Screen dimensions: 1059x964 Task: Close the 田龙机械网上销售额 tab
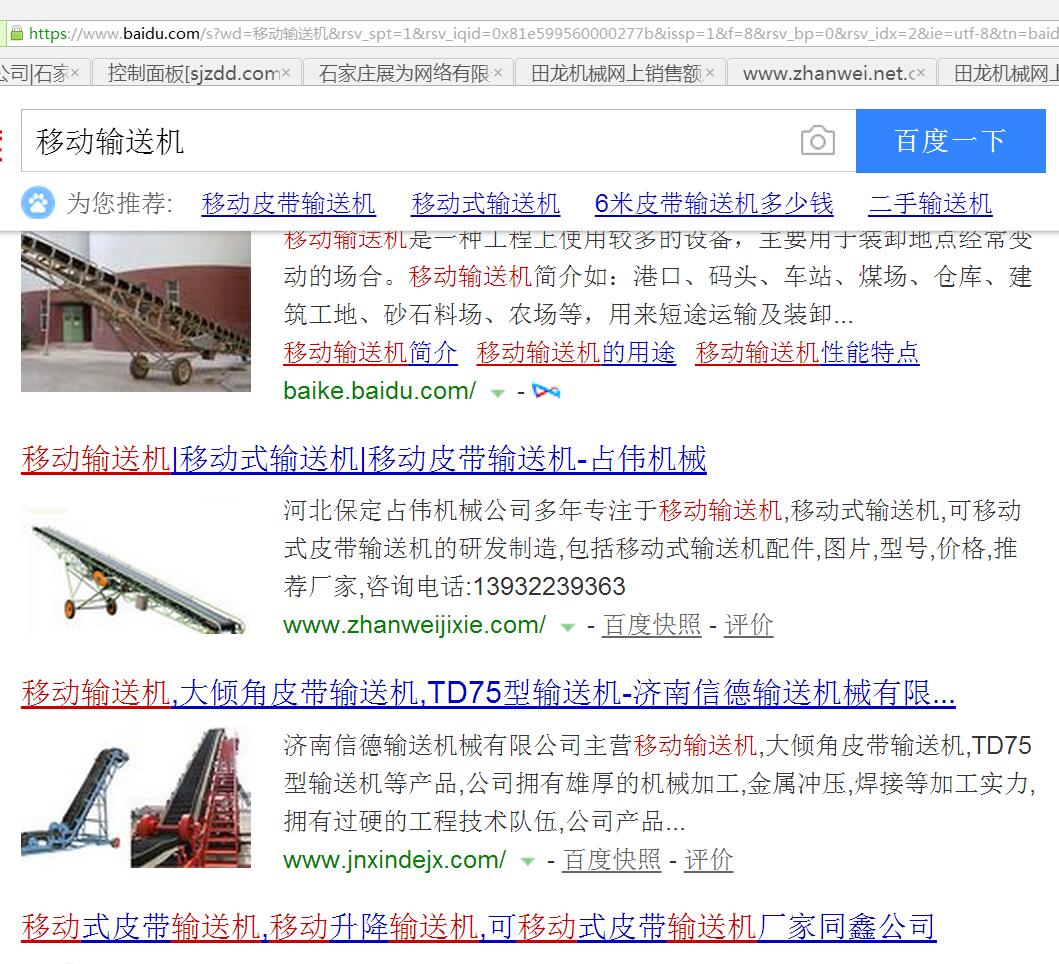coord(710,73)
